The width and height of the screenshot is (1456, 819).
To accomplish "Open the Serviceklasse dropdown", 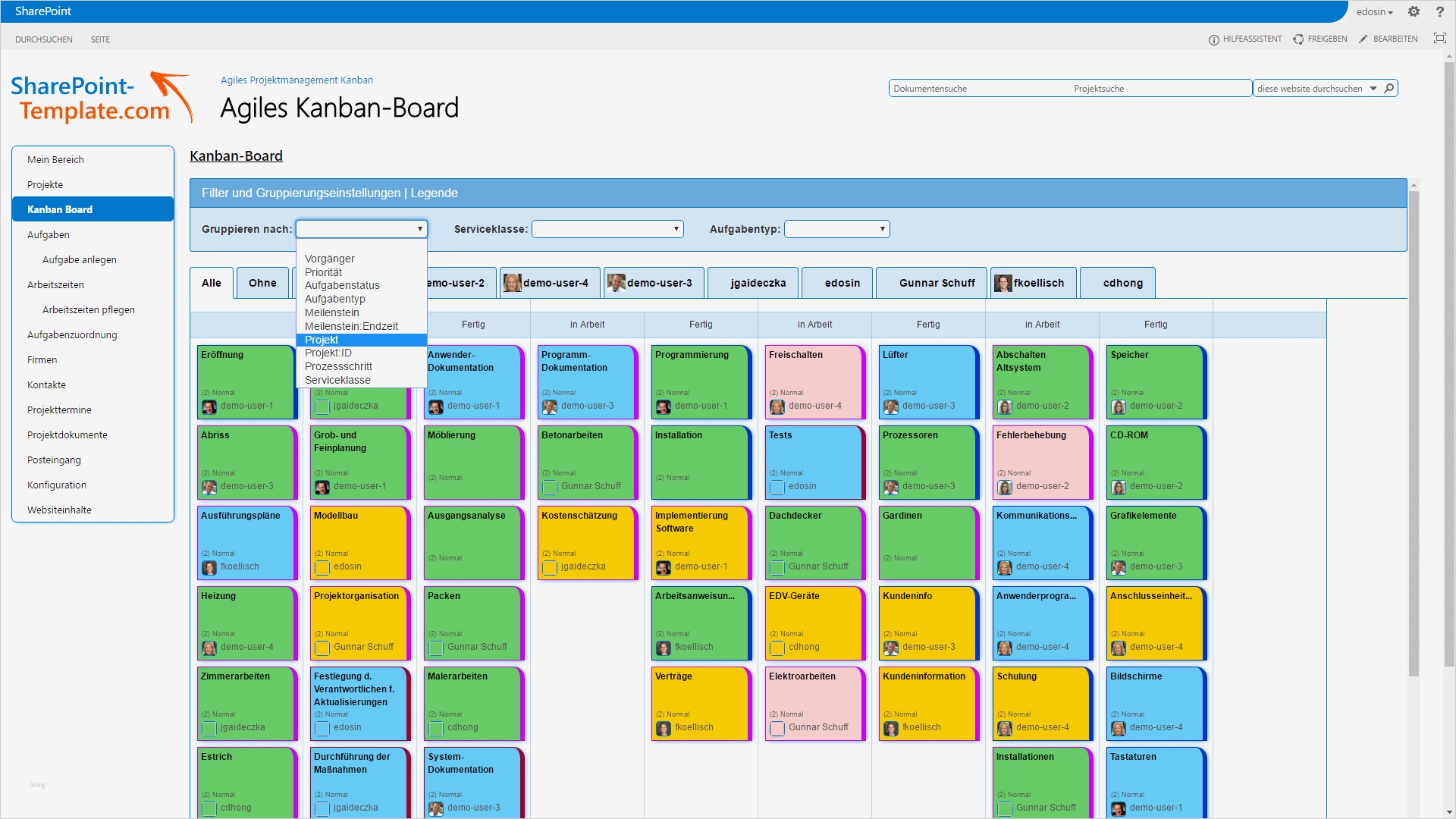I will pyautogui.click(x=607, y=229).
